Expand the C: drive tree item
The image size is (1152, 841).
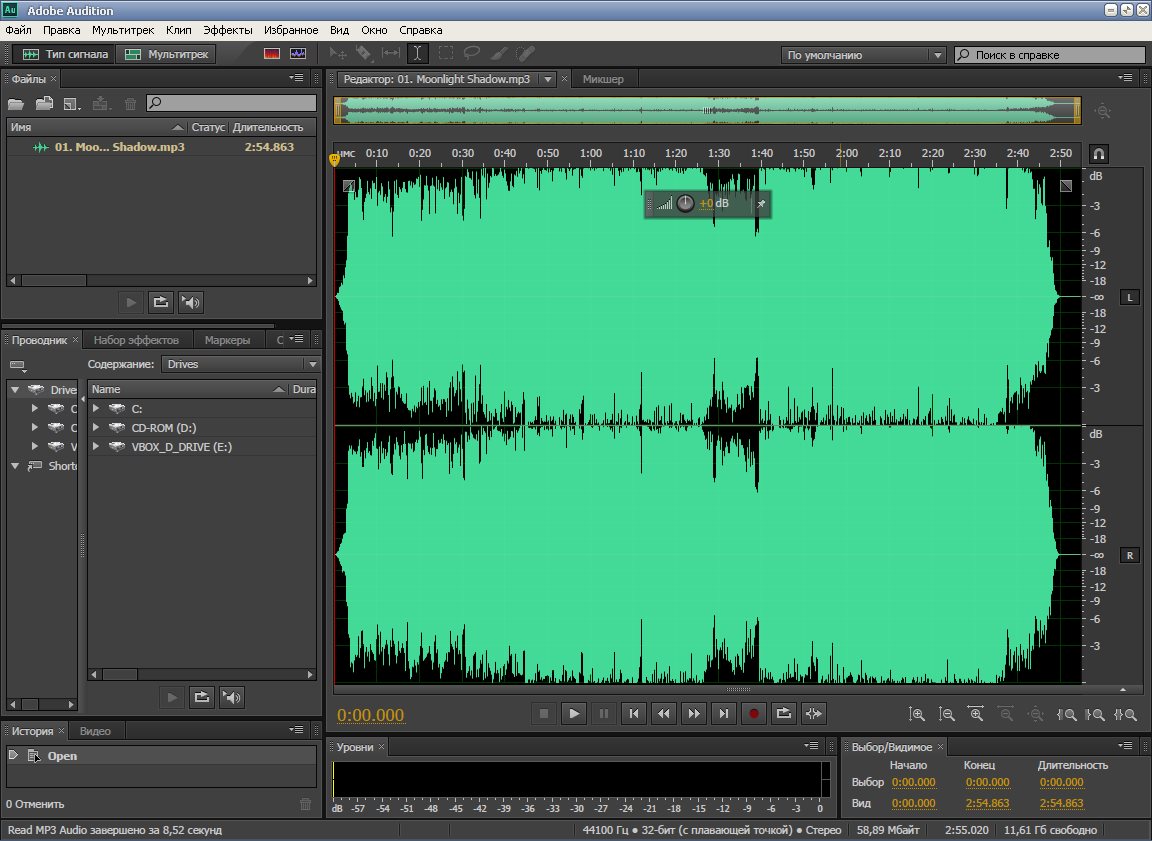tap(97, 408)
